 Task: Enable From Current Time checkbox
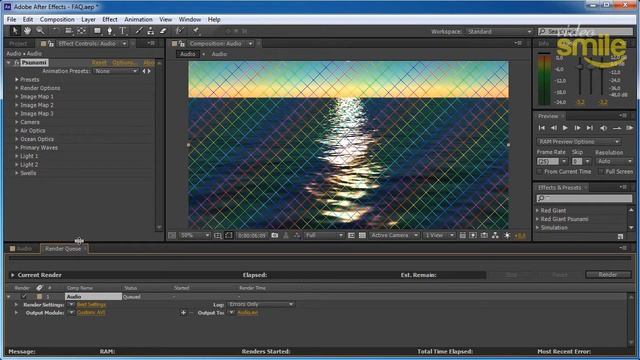[x=540, y=172]
